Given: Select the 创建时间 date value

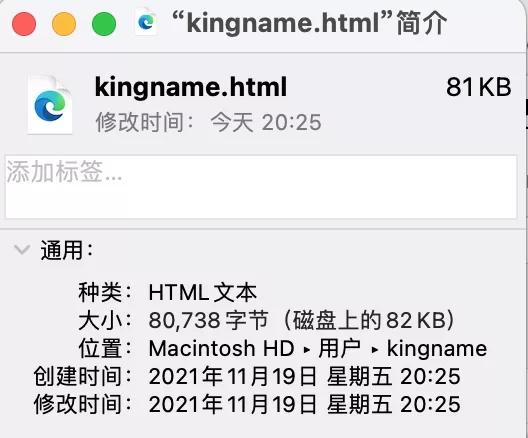Looking at the screenshot, I should pos(304,376).
